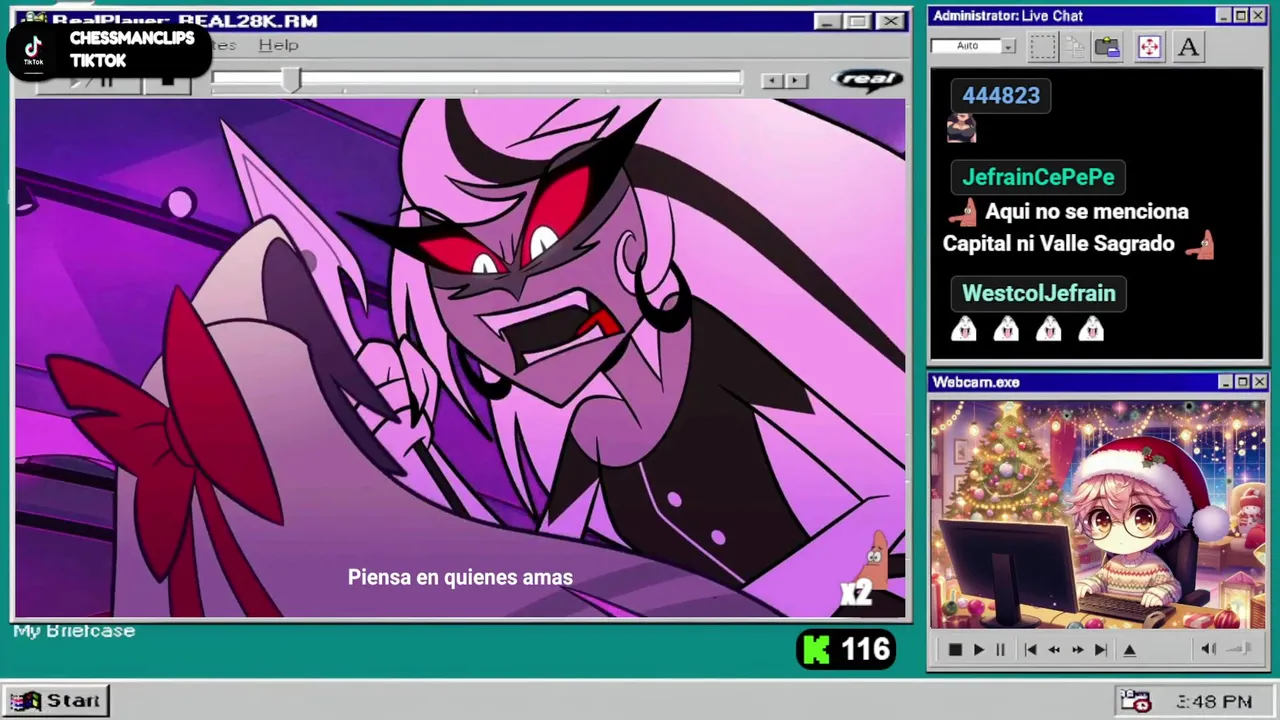Image resolution: width=1280 pixels, height=720 pixels.
Task: Open the Help menu in RealPlayer
Action: click(x=278, y=45)
